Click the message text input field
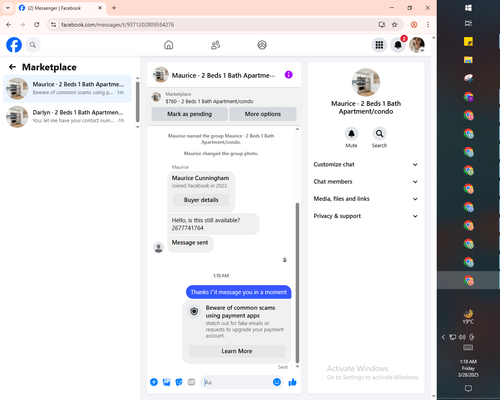The width and height of the screenshot is (500, 400). click(237, 382)
